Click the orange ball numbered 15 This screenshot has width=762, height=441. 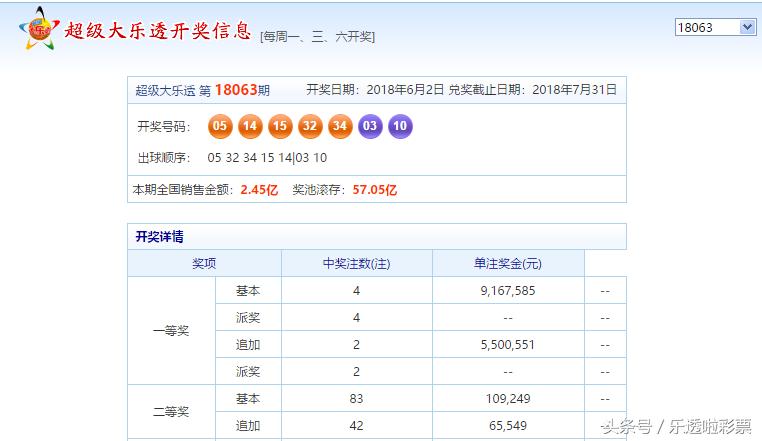click(x=280, y=126)
